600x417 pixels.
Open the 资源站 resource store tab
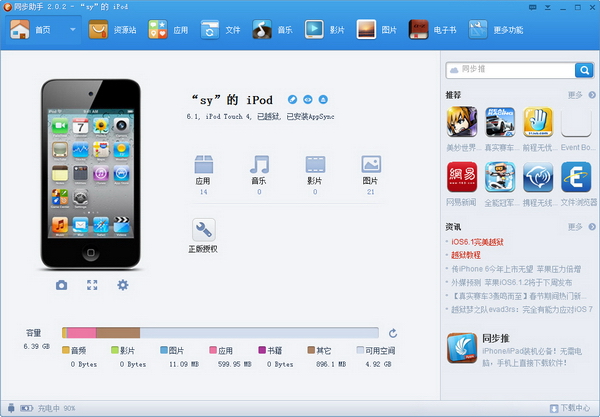112,30
